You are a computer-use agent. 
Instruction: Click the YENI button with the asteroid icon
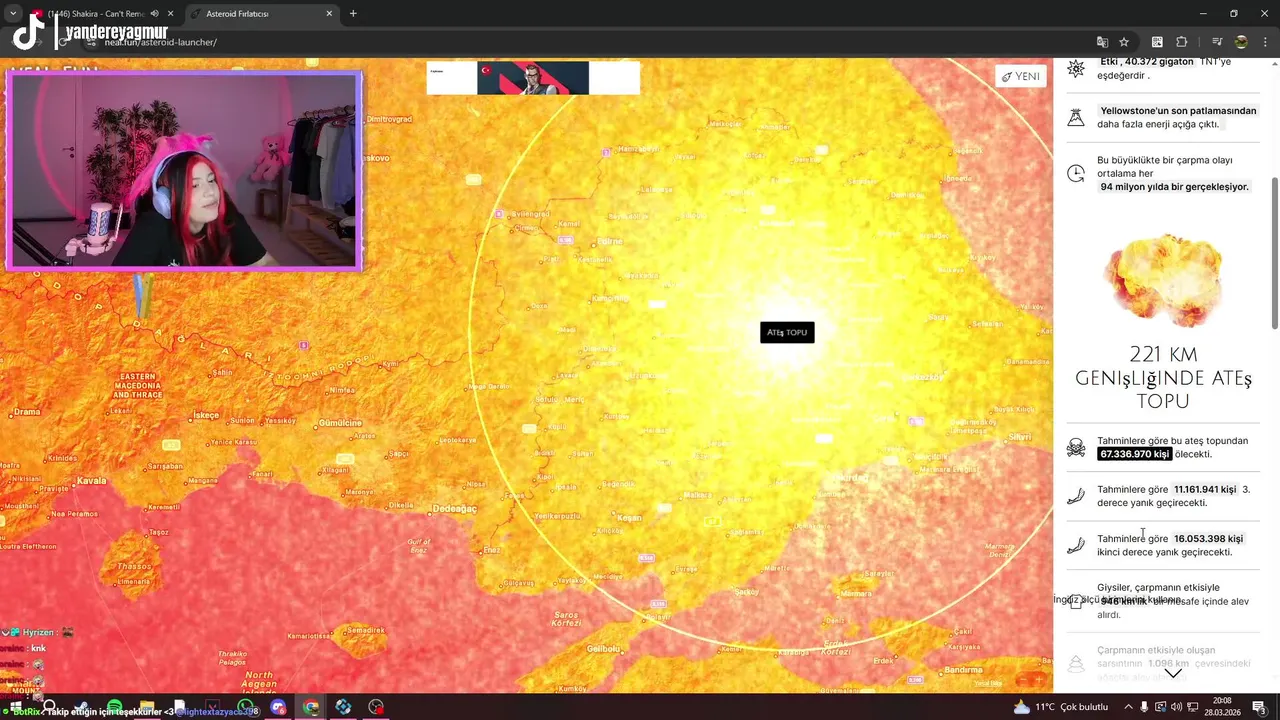[x=1021, y=76]
